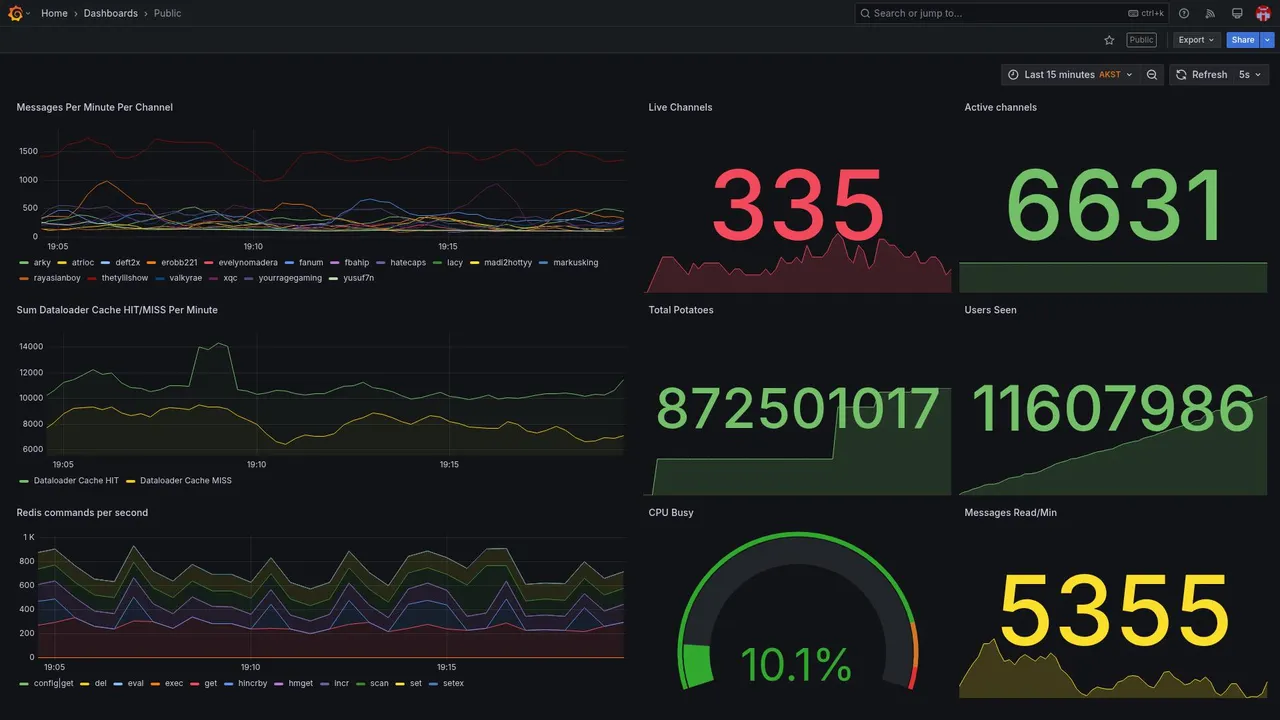
Task: Go to Home breadcrumb
Action: pyautogui.click(x=54, y=13)
